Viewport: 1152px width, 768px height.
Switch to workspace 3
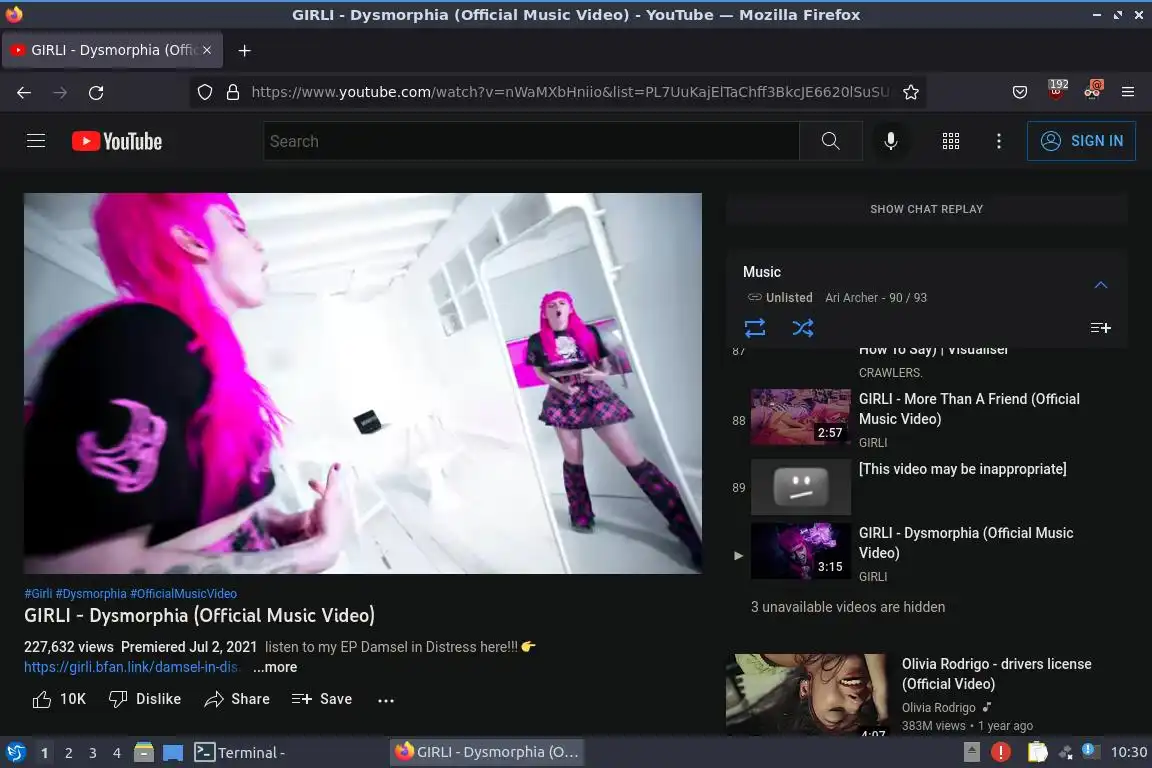(x=93, y=753)
